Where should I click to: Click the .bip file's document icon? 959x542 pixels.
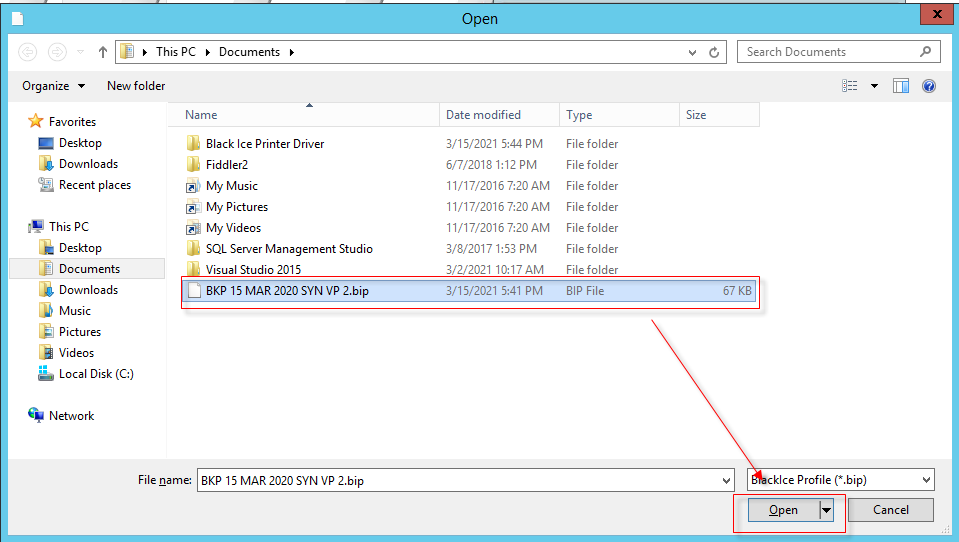[194, 291]
